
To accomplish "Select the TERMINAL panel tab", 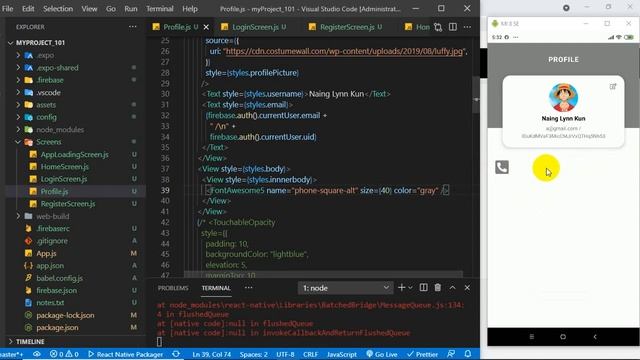I will 216,288.
